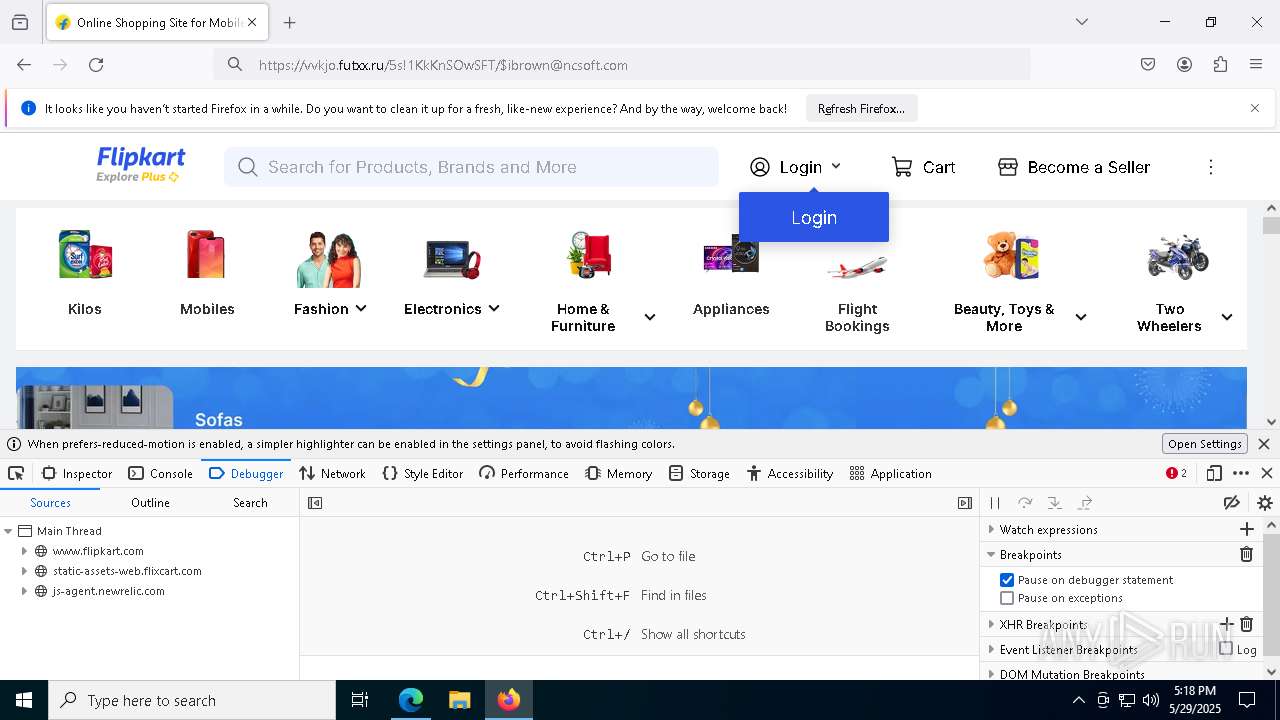Open Flipkart three-dot more menu

tap(1211, 167)
